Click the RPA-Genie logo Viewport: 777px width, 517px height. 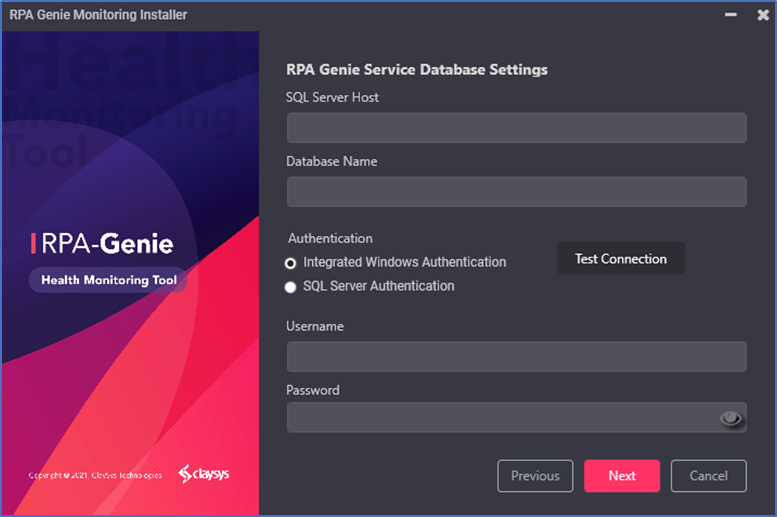point(102,243)
